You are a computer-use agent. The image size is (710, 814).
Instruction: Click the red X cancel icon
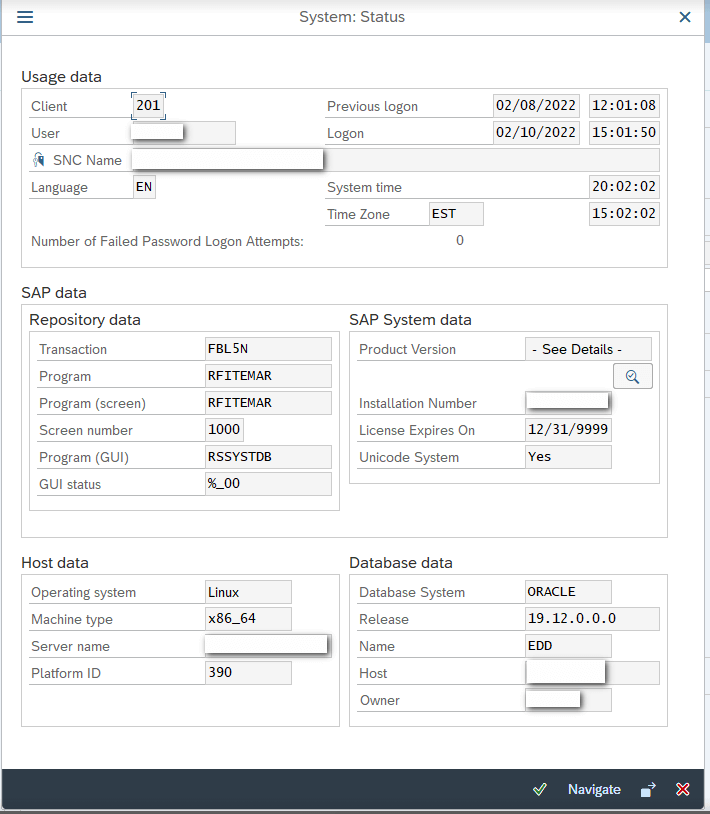click(x=682, y=789)
